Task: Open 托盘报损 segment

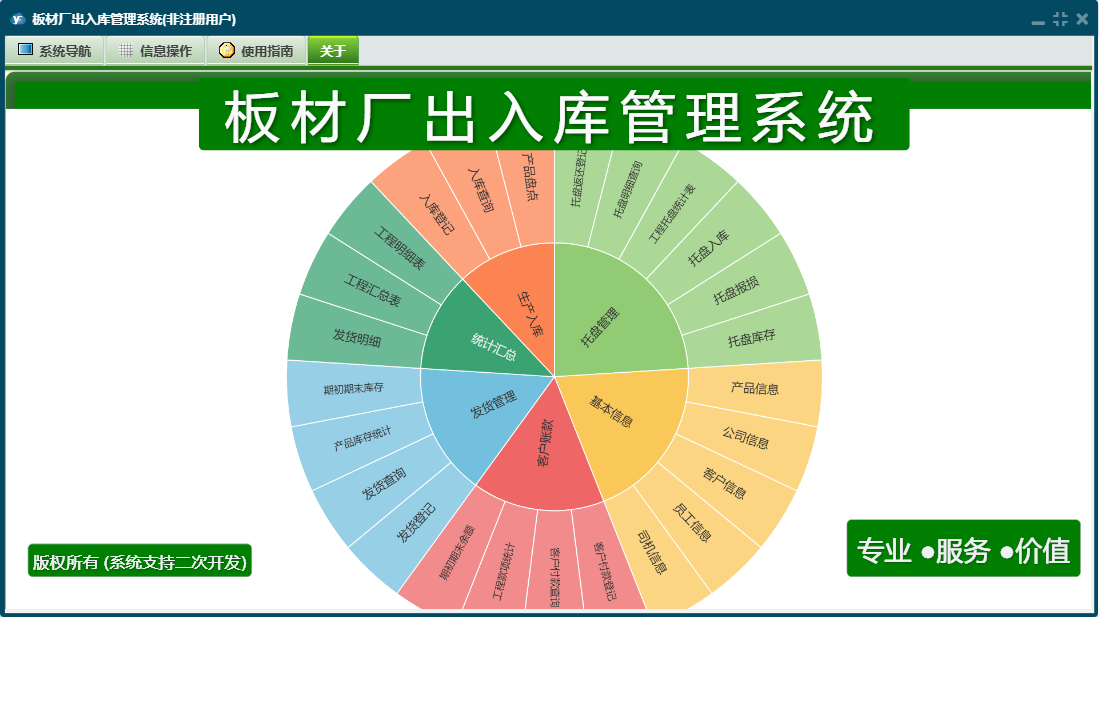Action: (x=736, y=289)
